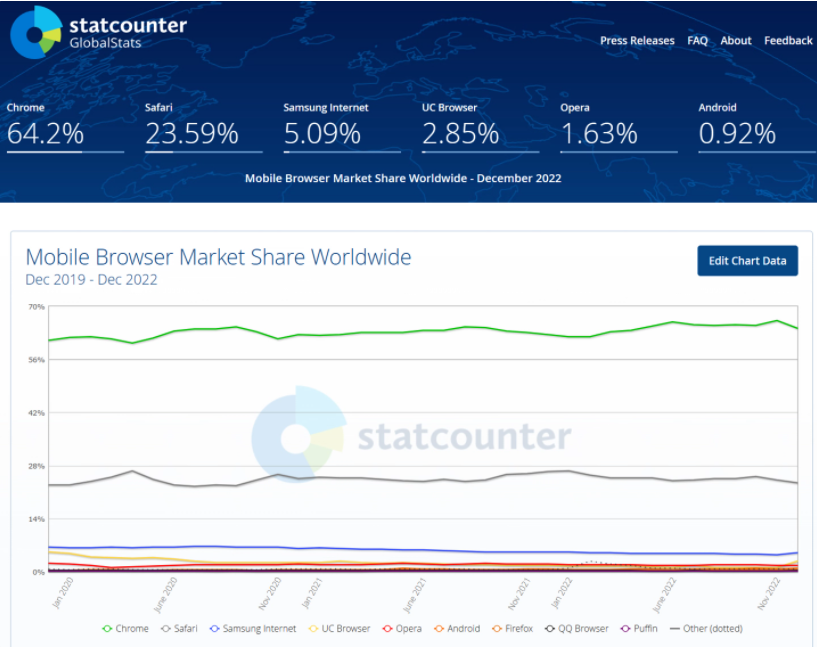Toggle Chrome series in chart legend
The width and height of the screenshot is (817, 657).
pyautogui.click(x=125, y=629)
